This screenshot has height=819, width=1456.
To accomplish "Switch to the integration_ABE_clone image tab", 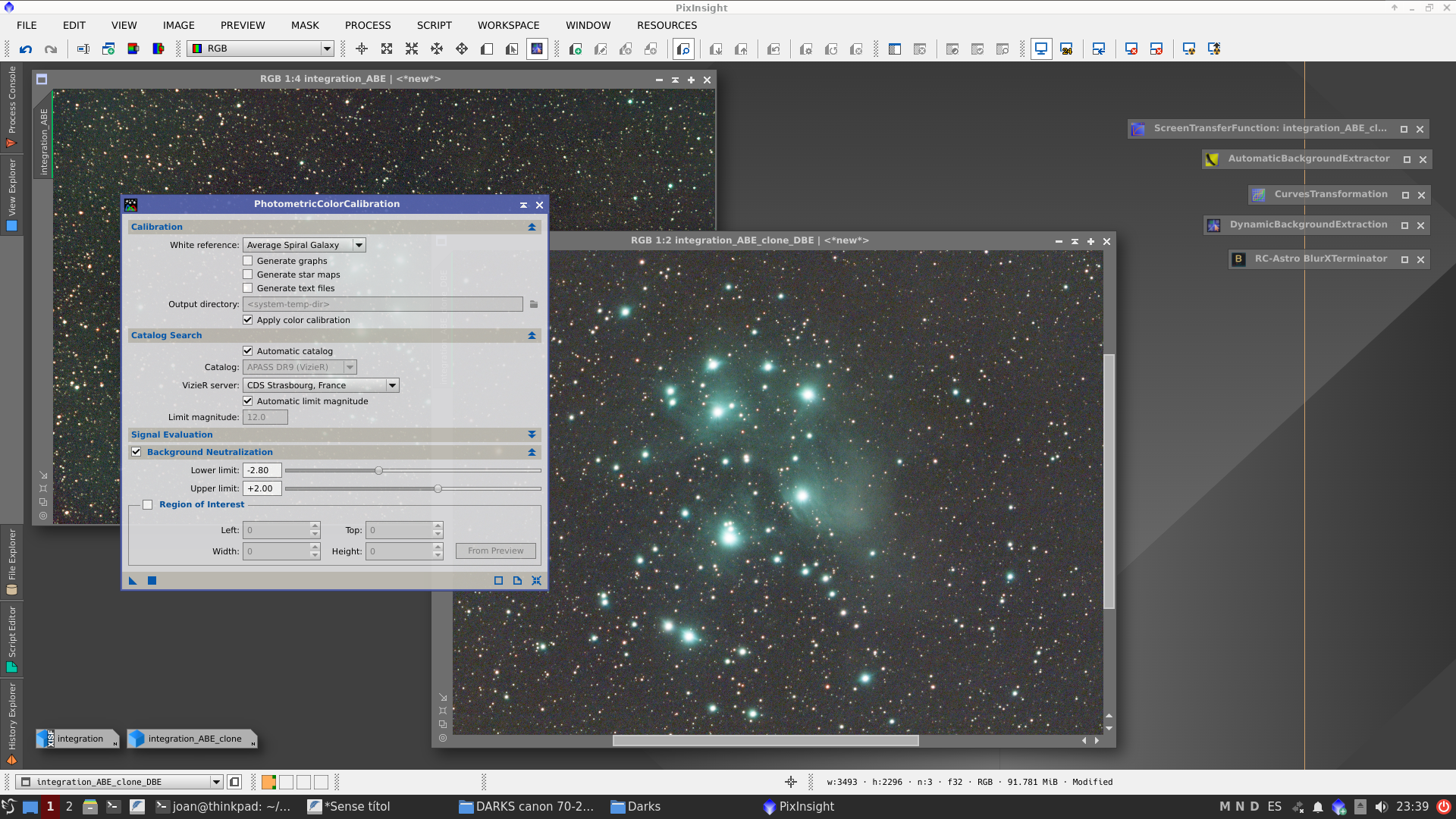I will 193,738.
